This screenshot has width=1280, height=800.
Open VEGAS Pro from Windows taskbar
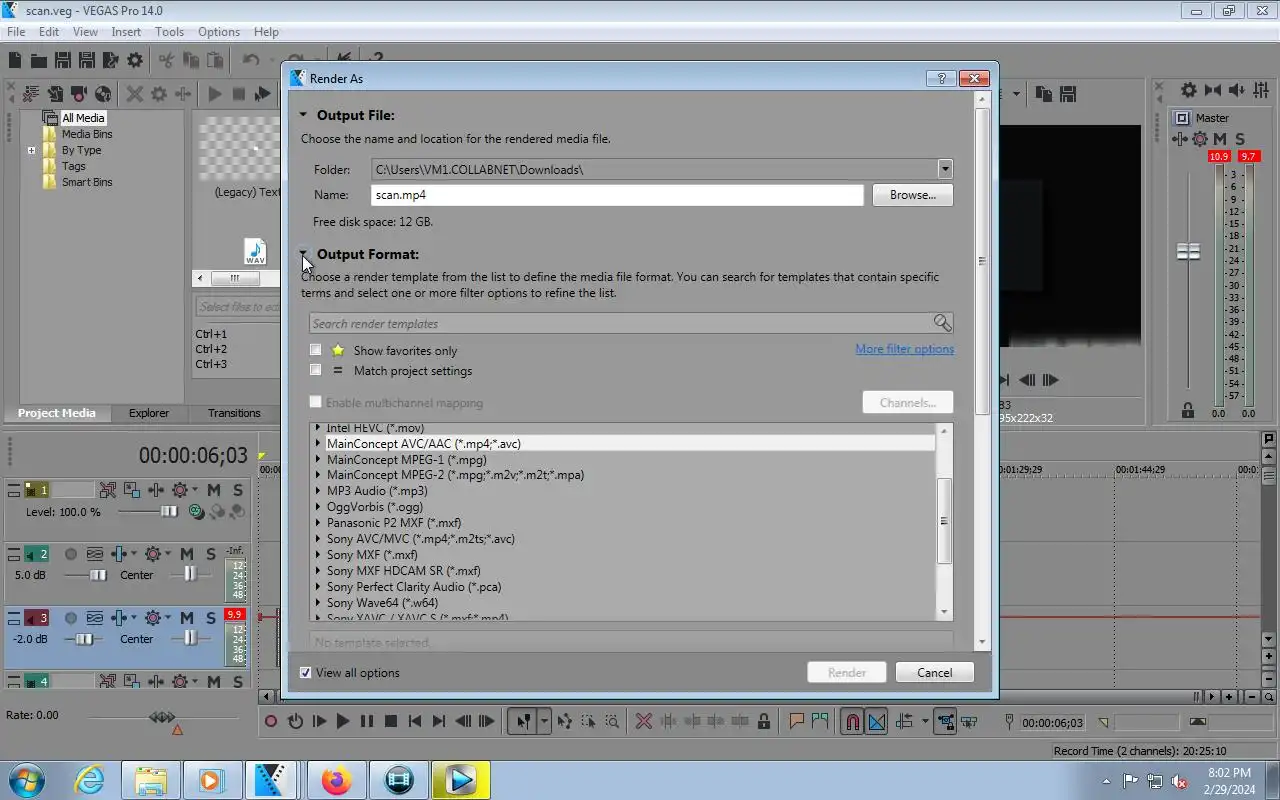[x=270, y=779]
